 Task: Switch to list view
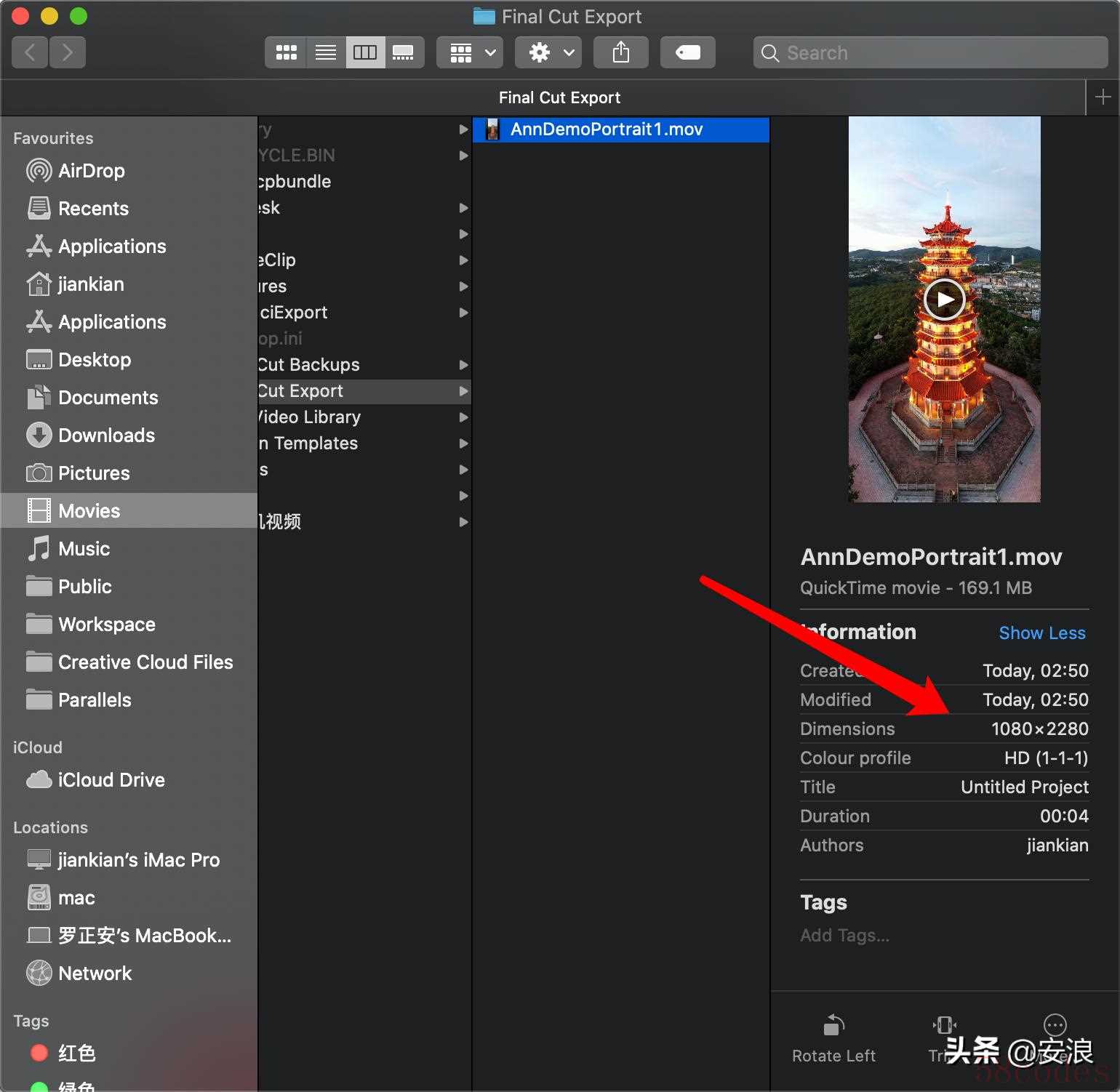point(326,52)
